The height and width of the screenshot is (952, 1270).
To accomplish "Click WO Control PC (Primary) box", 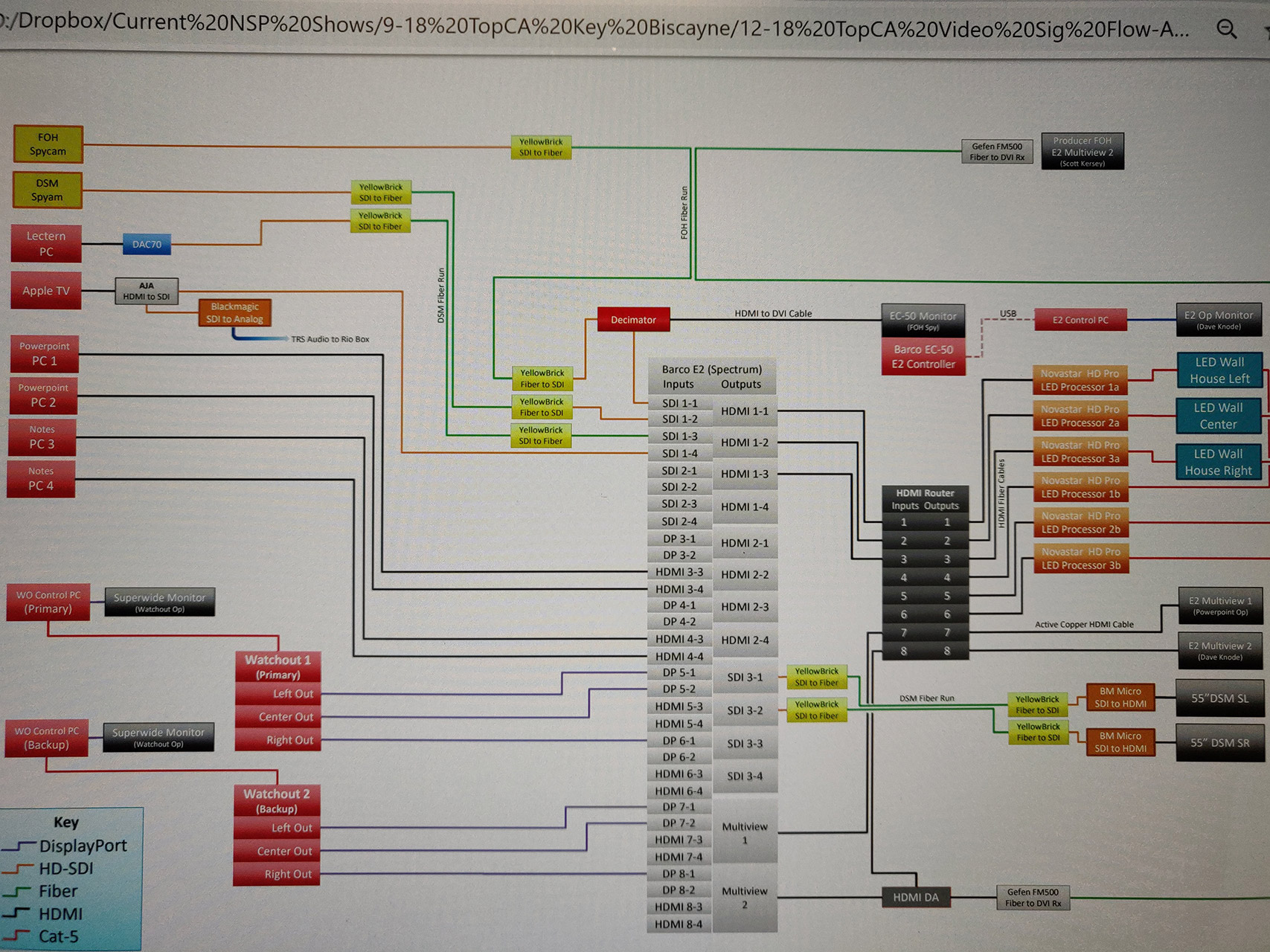I will pos(48,602).
